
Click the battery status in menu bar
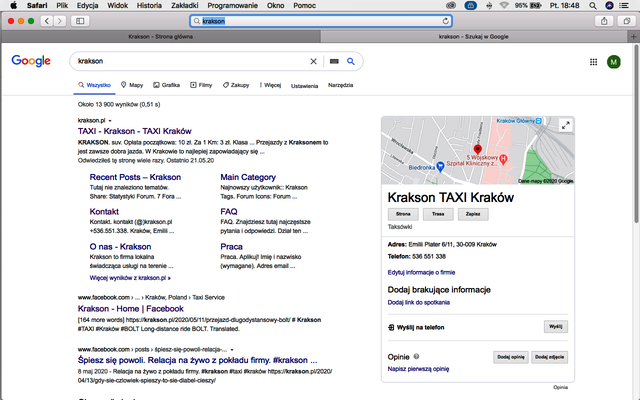(x=527, y=5)
